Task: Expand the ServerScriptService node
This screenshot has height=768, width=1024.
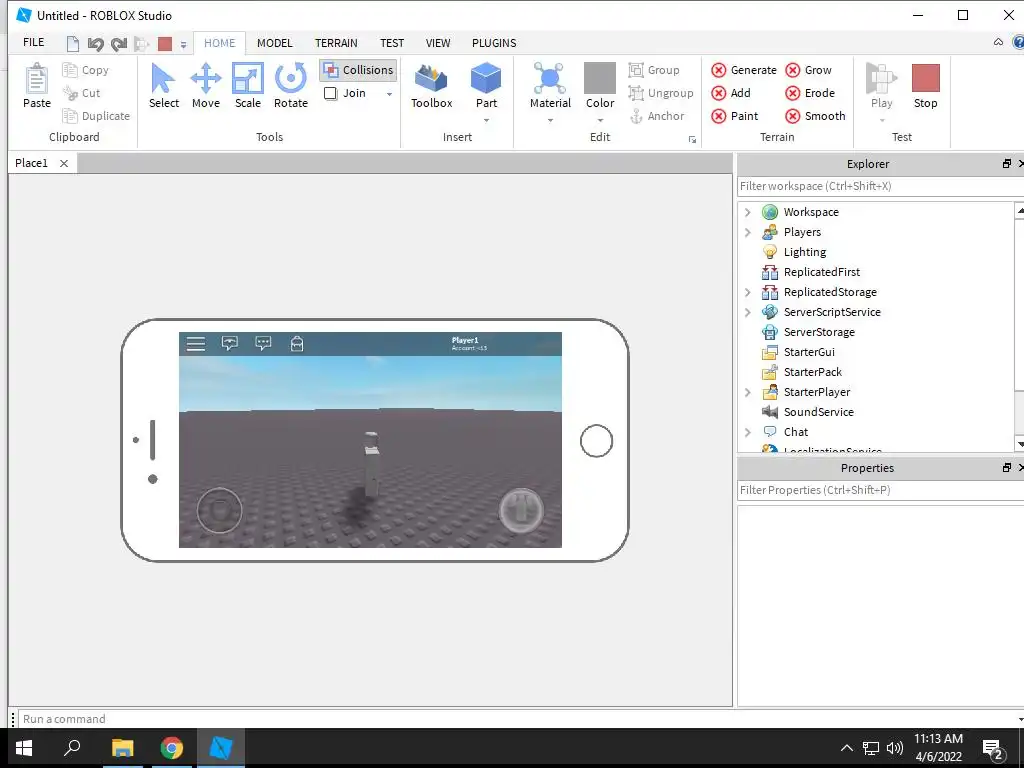Action: (748, 312)
